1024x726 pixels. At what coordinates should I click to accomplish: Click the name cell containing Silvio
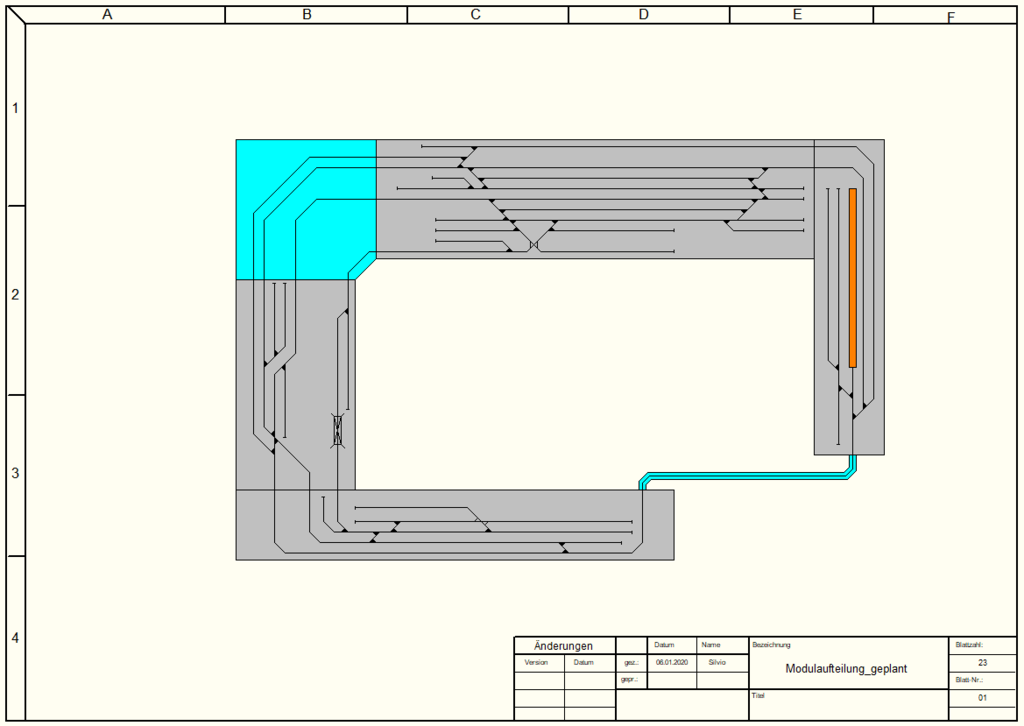tap(717, 662)
